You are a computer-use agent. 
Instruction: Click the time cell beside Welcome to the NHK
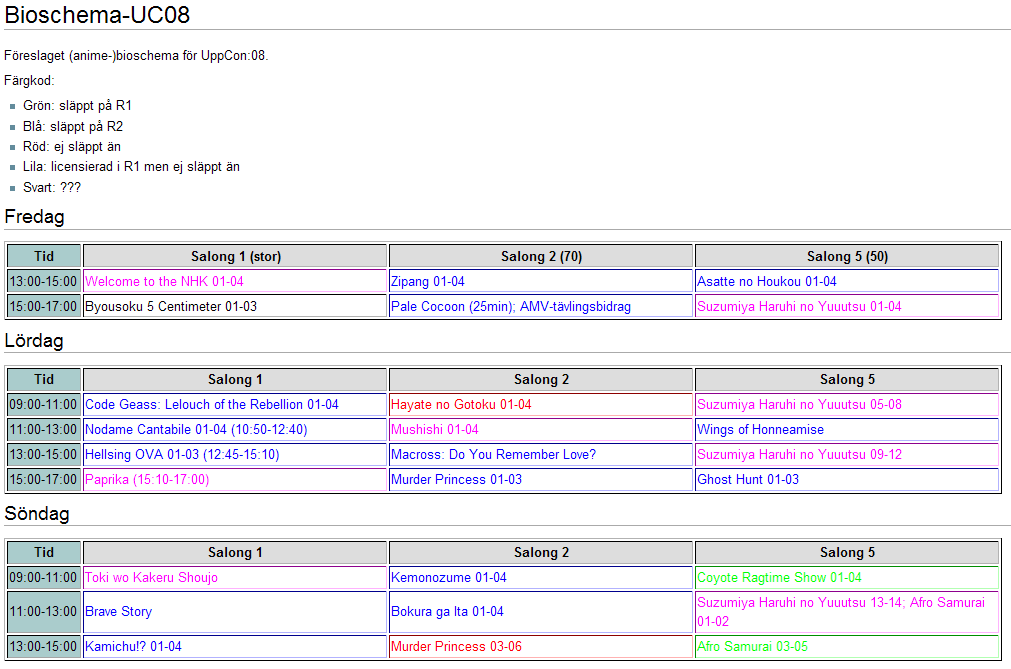44,281
